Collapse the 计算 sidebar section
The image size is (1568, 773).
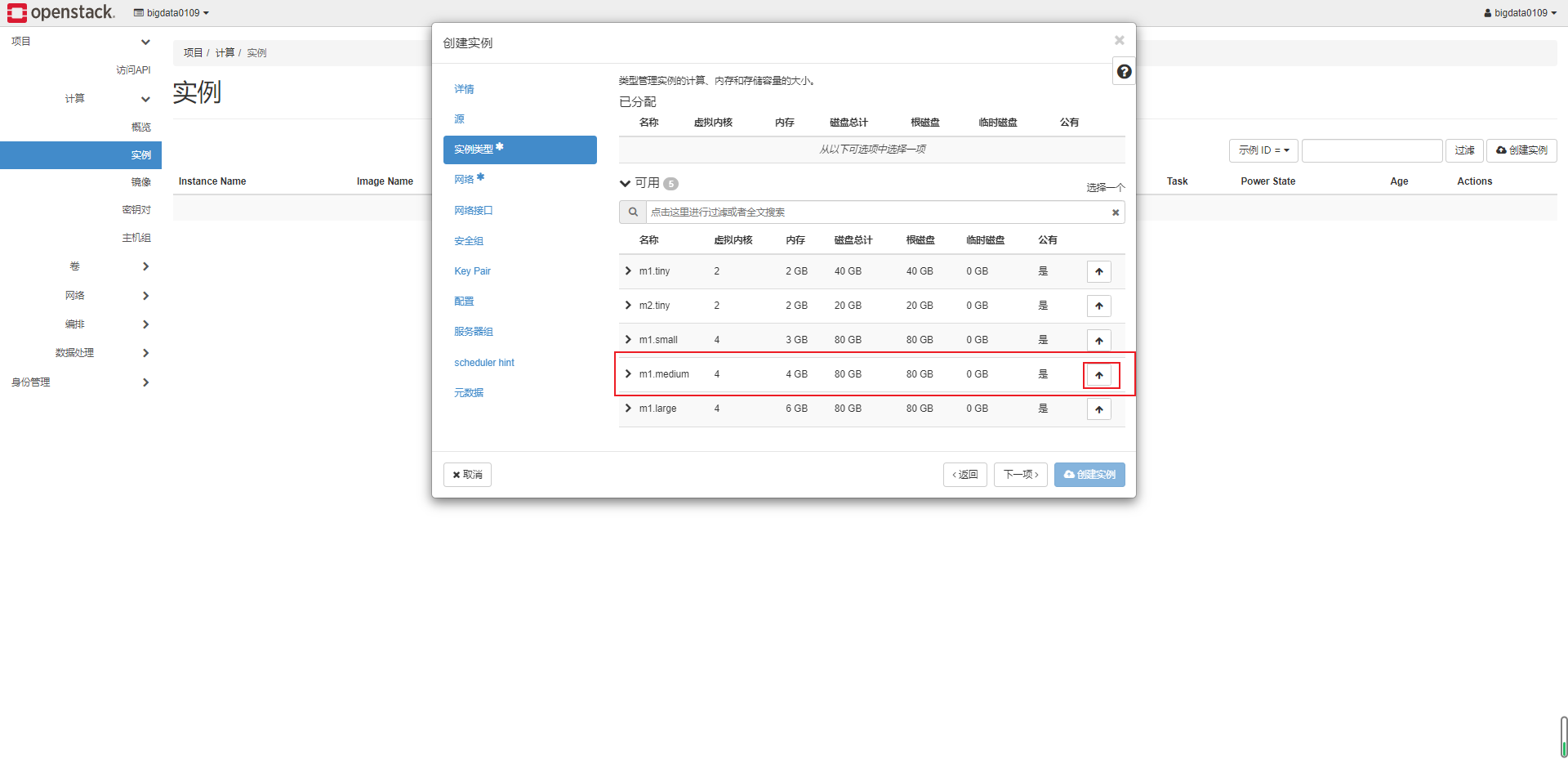point(145,99)
